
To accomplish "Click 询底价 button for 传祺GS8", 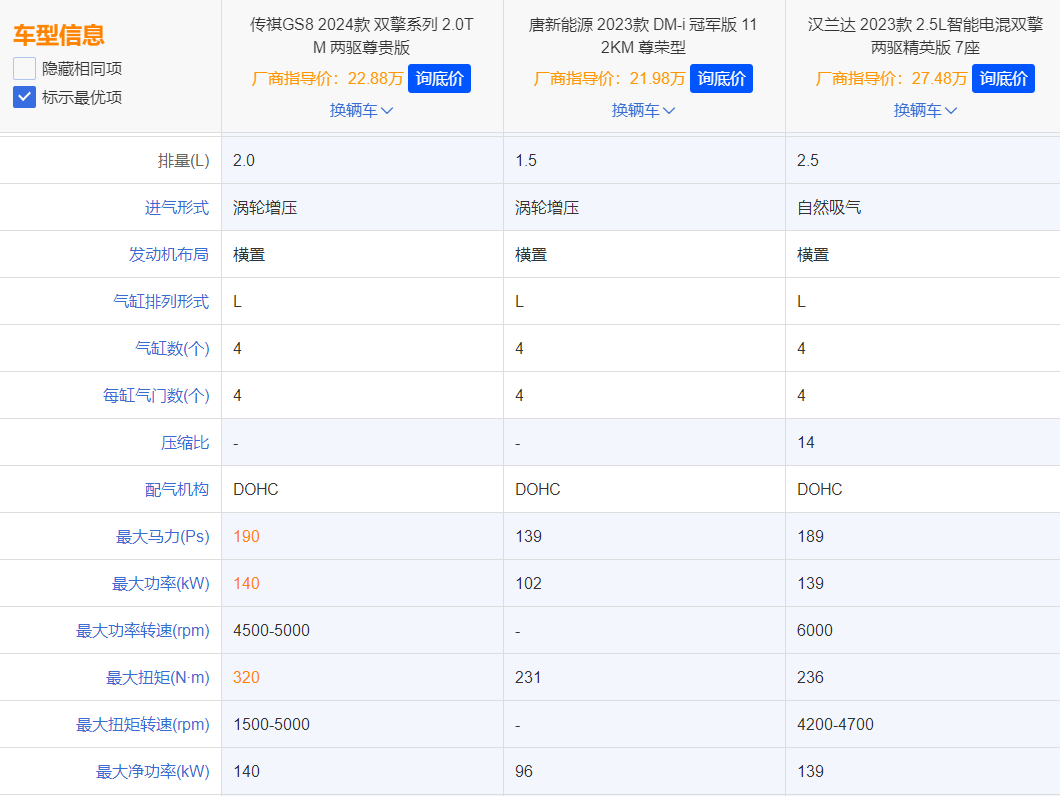I will pos(438,77).
